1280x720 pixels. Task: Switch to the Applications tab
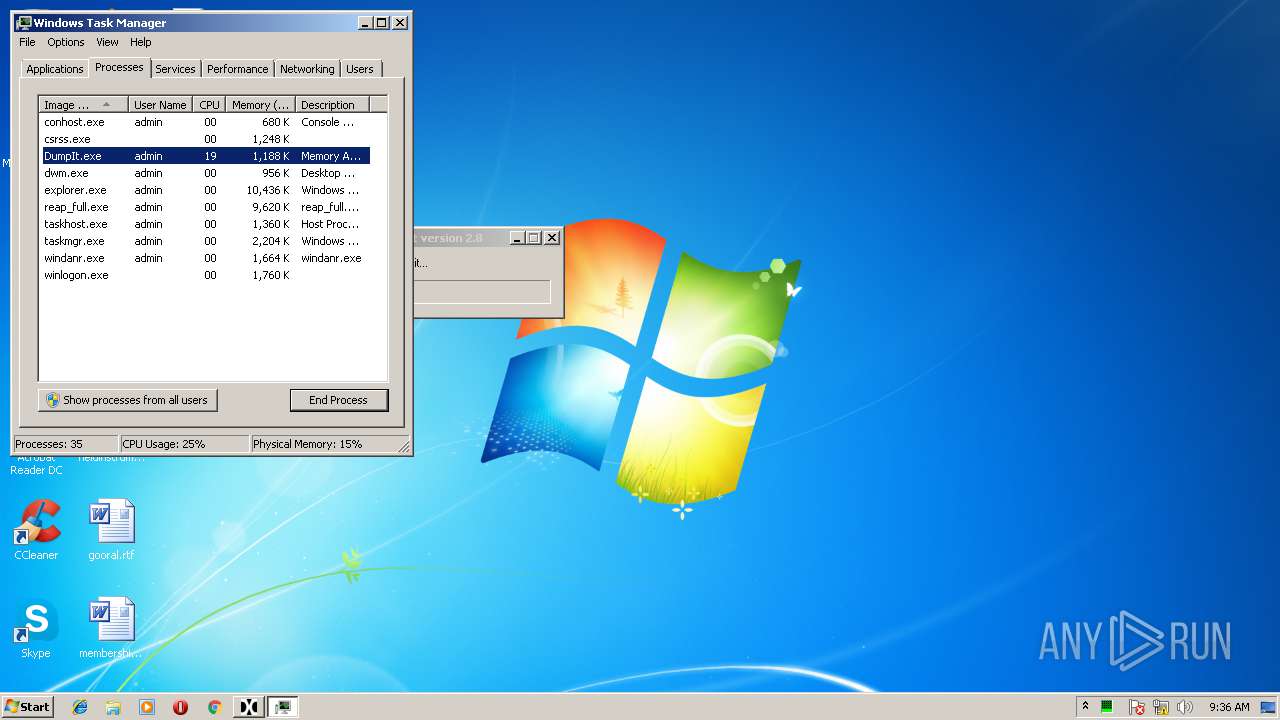click(x=55, y=69)
